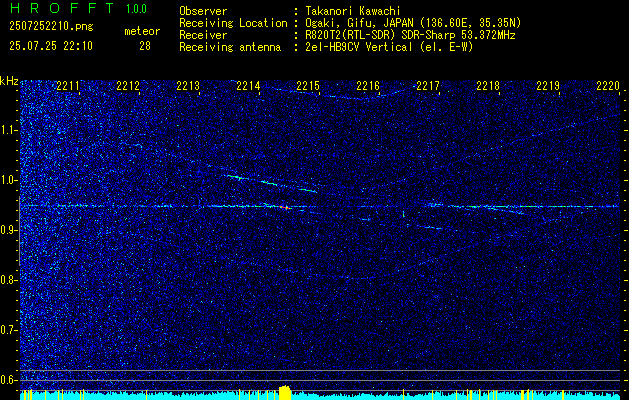
Task: Click the time axis label 2218
Action: [488, 86]
